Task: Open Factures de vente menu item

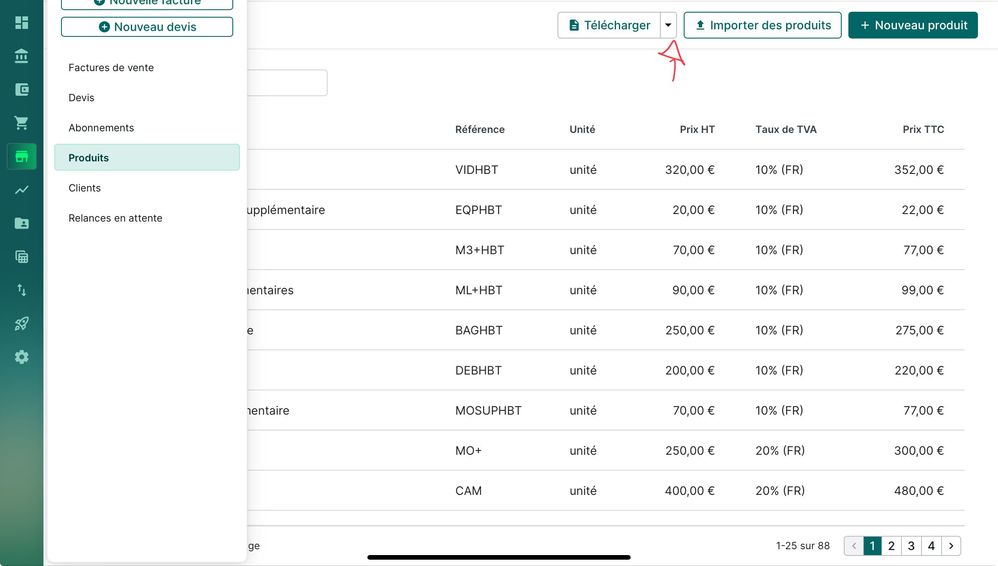Action: (x=111, y=68)
